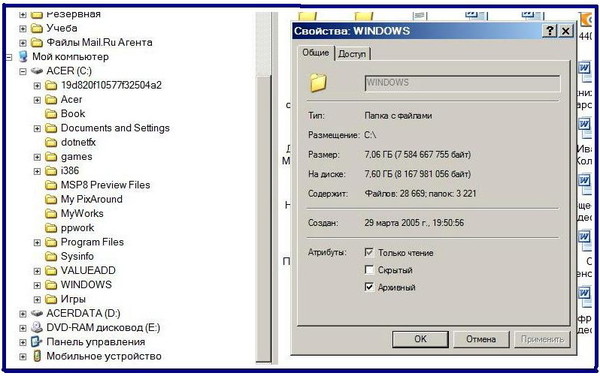Select the ACERDATA (D:) drive icon
600x376 pixels.
[x=37, y=313]
